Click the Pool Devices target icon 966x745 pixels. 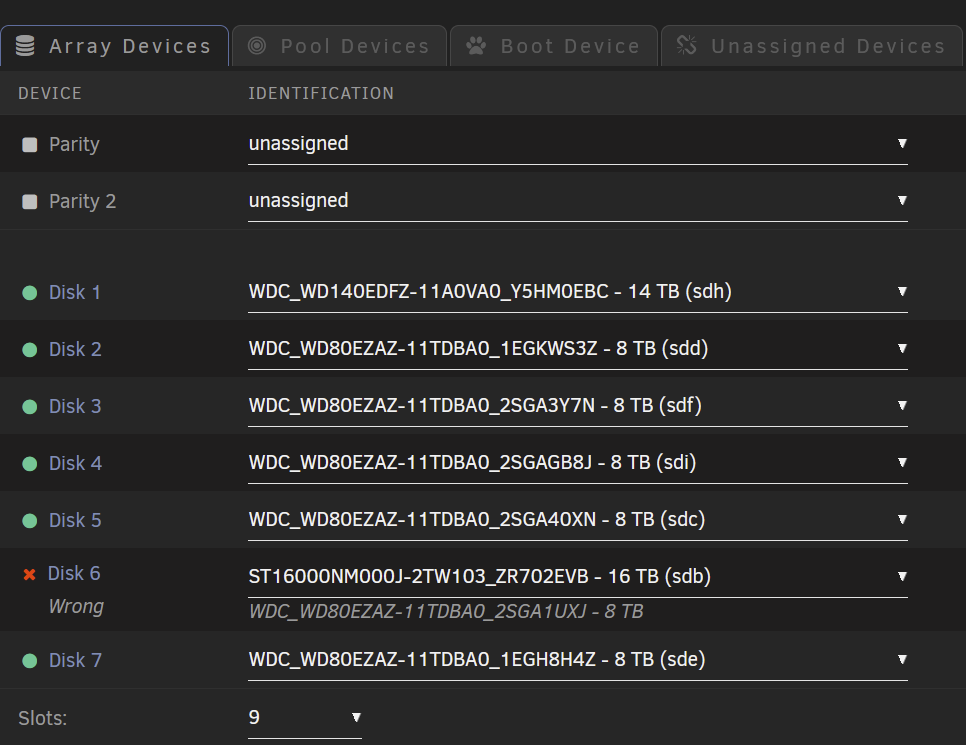click(x=257, y=46)
